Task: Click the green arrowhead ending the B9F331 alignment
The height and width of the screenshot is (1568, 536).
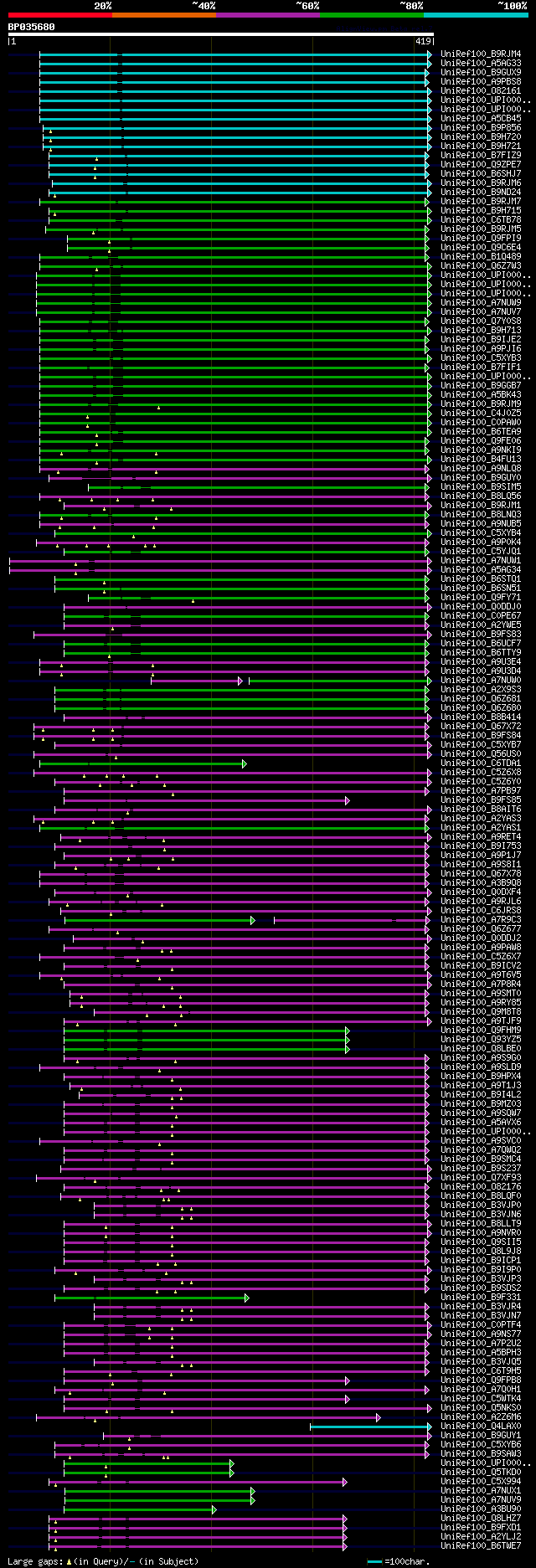Action: 246,1298
